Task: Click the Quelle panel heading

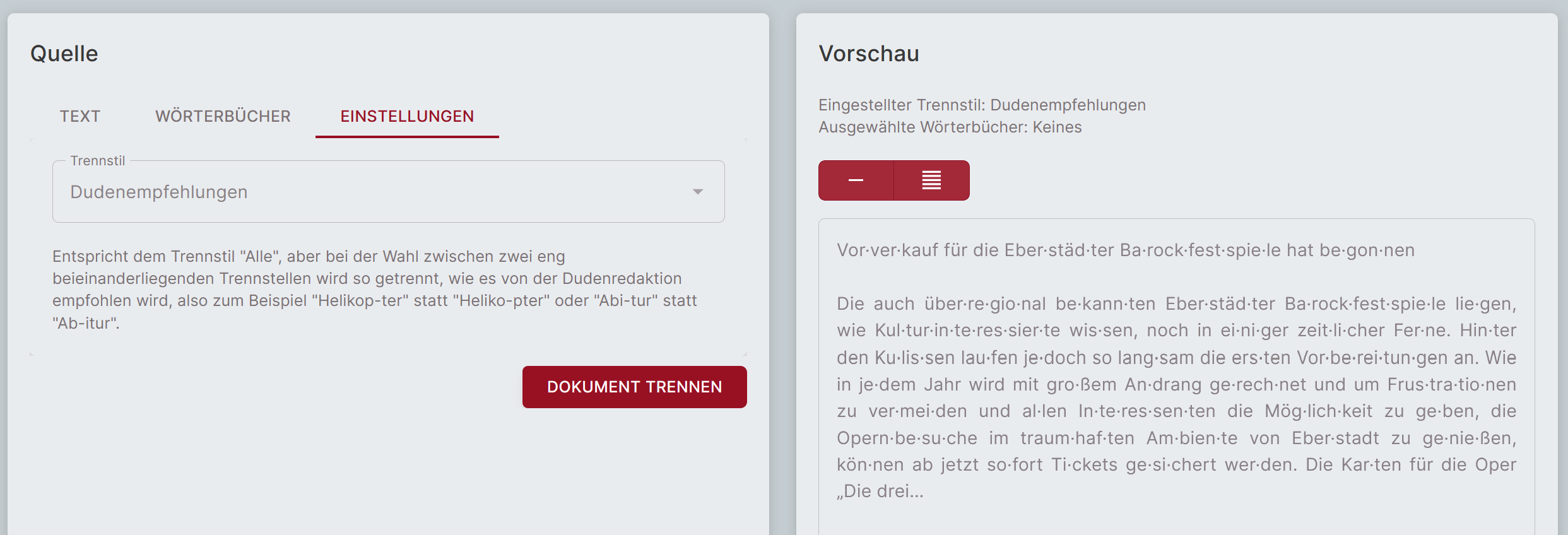Action: click(64, 54)
